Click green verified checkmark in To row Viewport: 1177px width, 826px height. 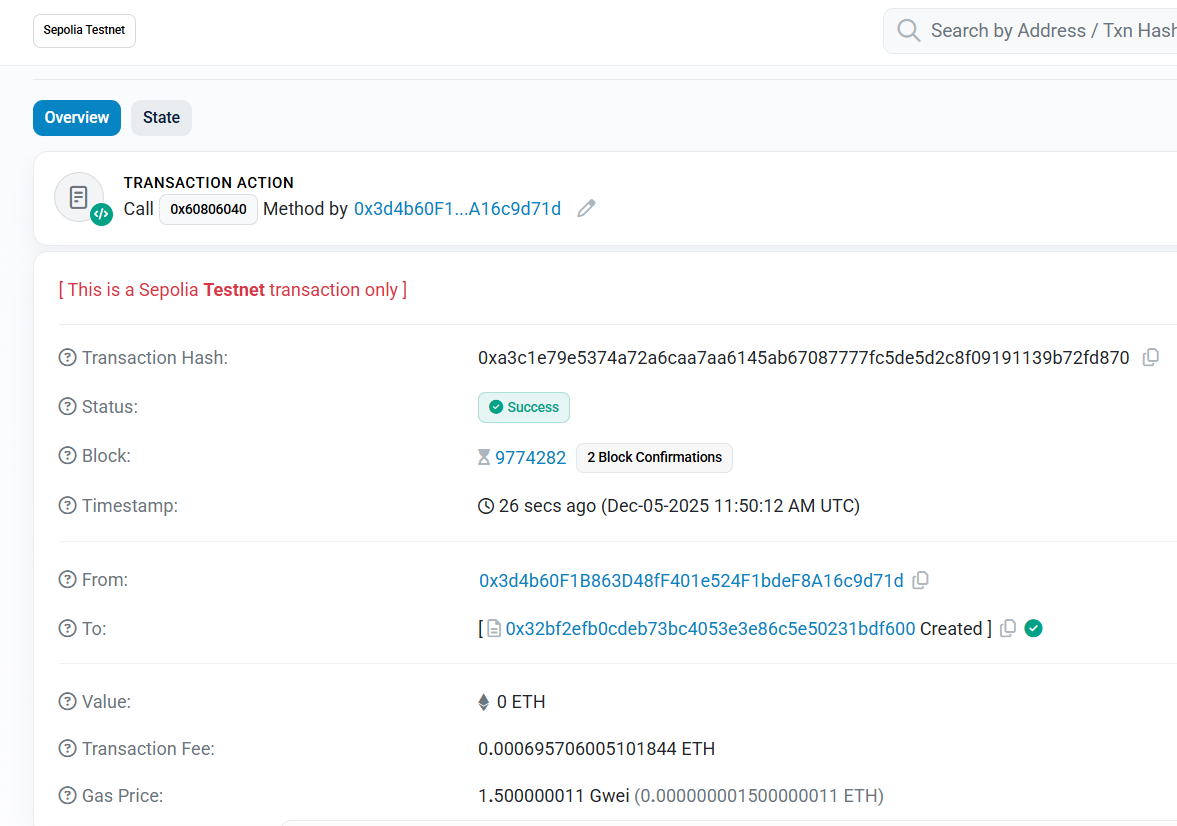point(1034,628)
